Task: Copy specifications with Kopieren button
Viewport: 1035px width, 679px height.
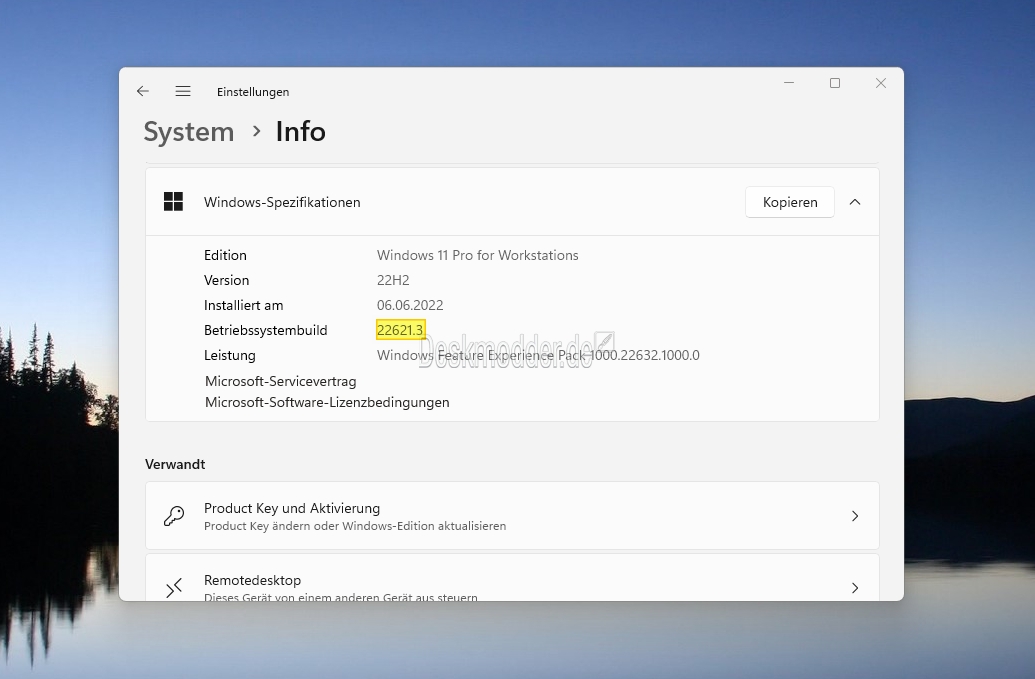Action: click(x=789, y=202)
